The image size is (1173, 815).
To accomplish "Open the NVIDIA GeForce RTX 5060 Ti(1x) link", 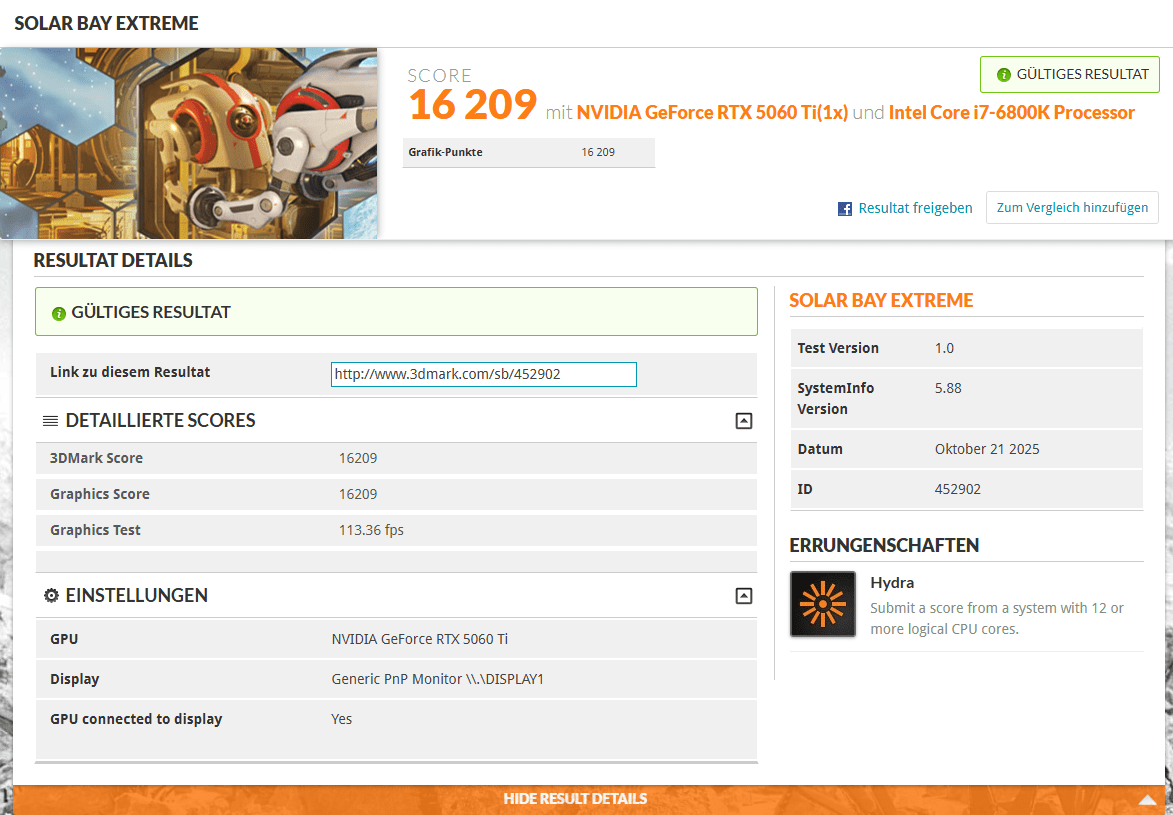I will tap(712, 112).
